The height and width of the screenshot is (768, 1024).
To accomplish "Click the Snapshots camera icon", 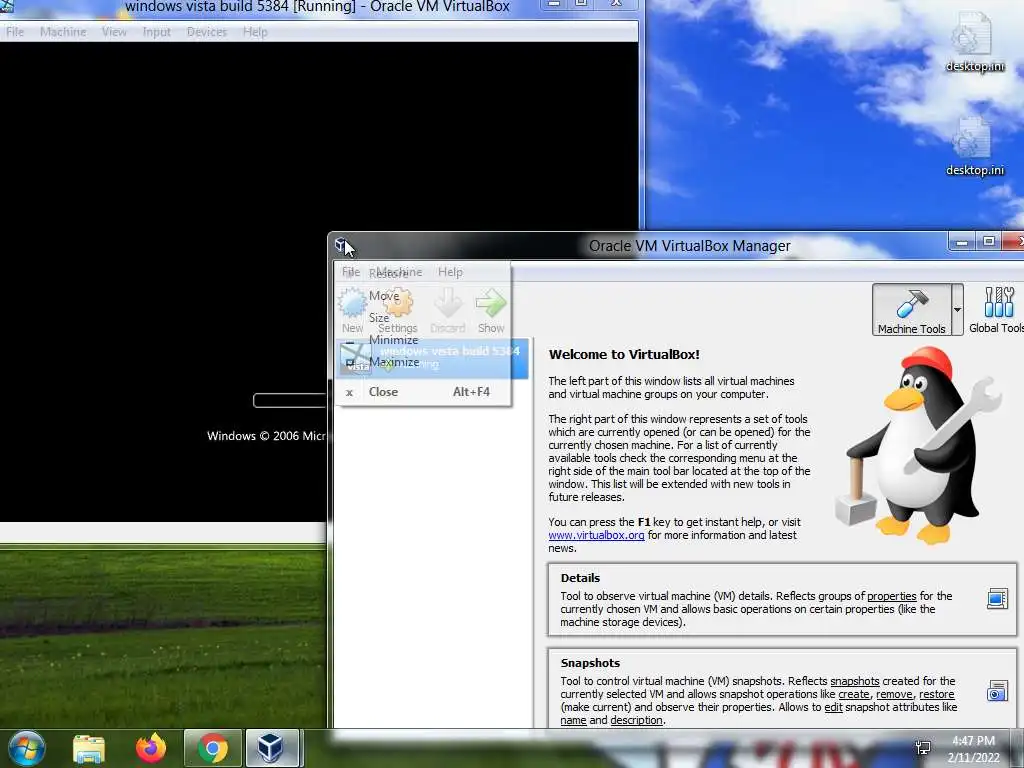I will click(997, 691).
